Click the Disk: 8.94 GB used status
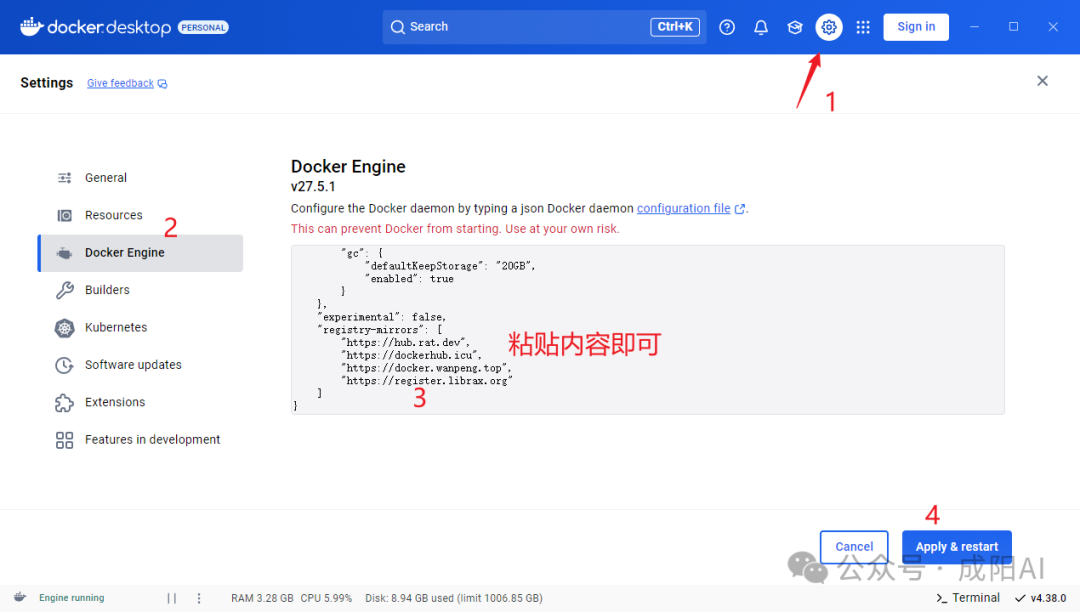Screen dimensions: 1080x612 (454, 598)
